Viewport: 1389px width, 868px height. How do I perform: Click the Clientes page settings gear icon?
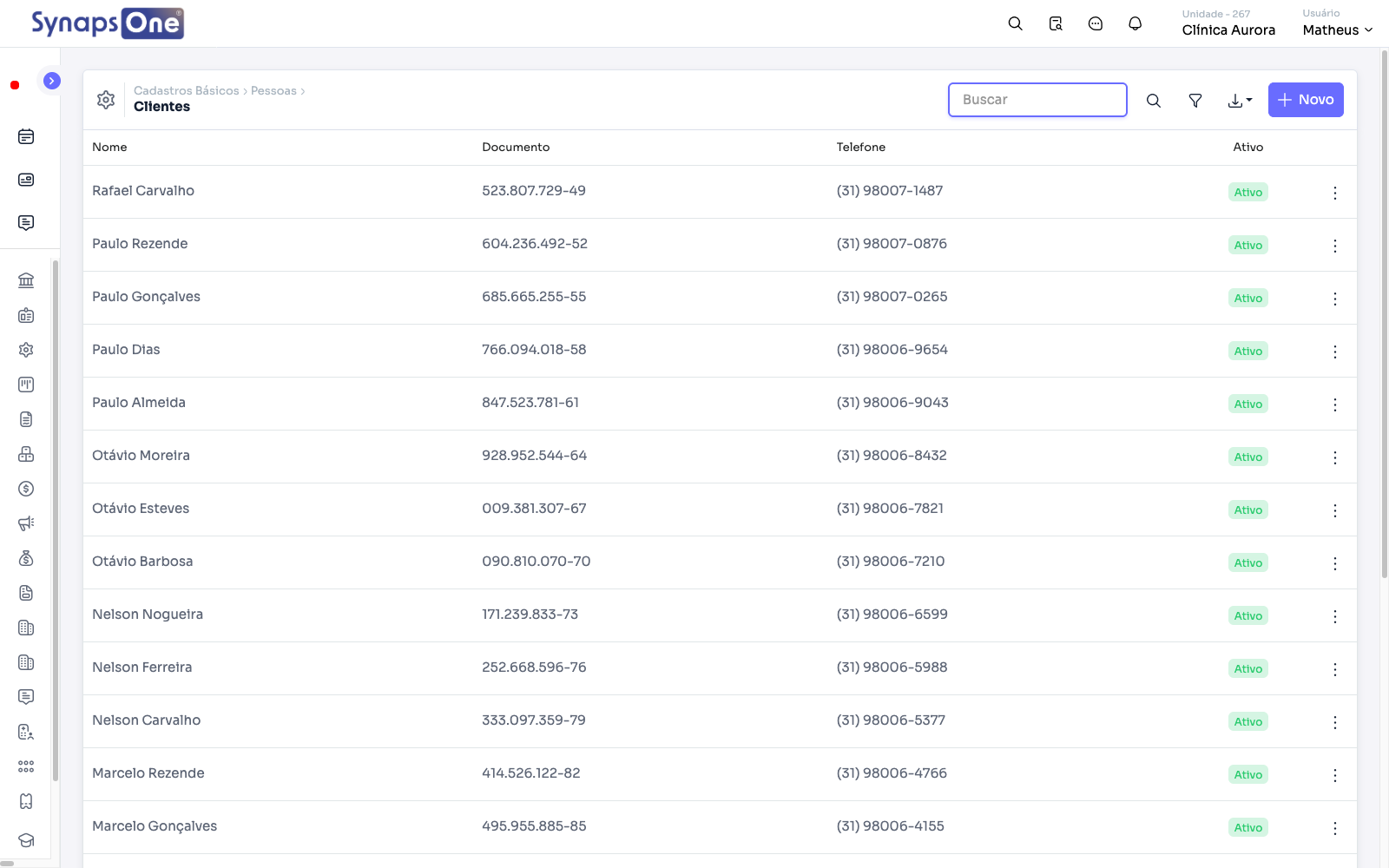point(106,100)
